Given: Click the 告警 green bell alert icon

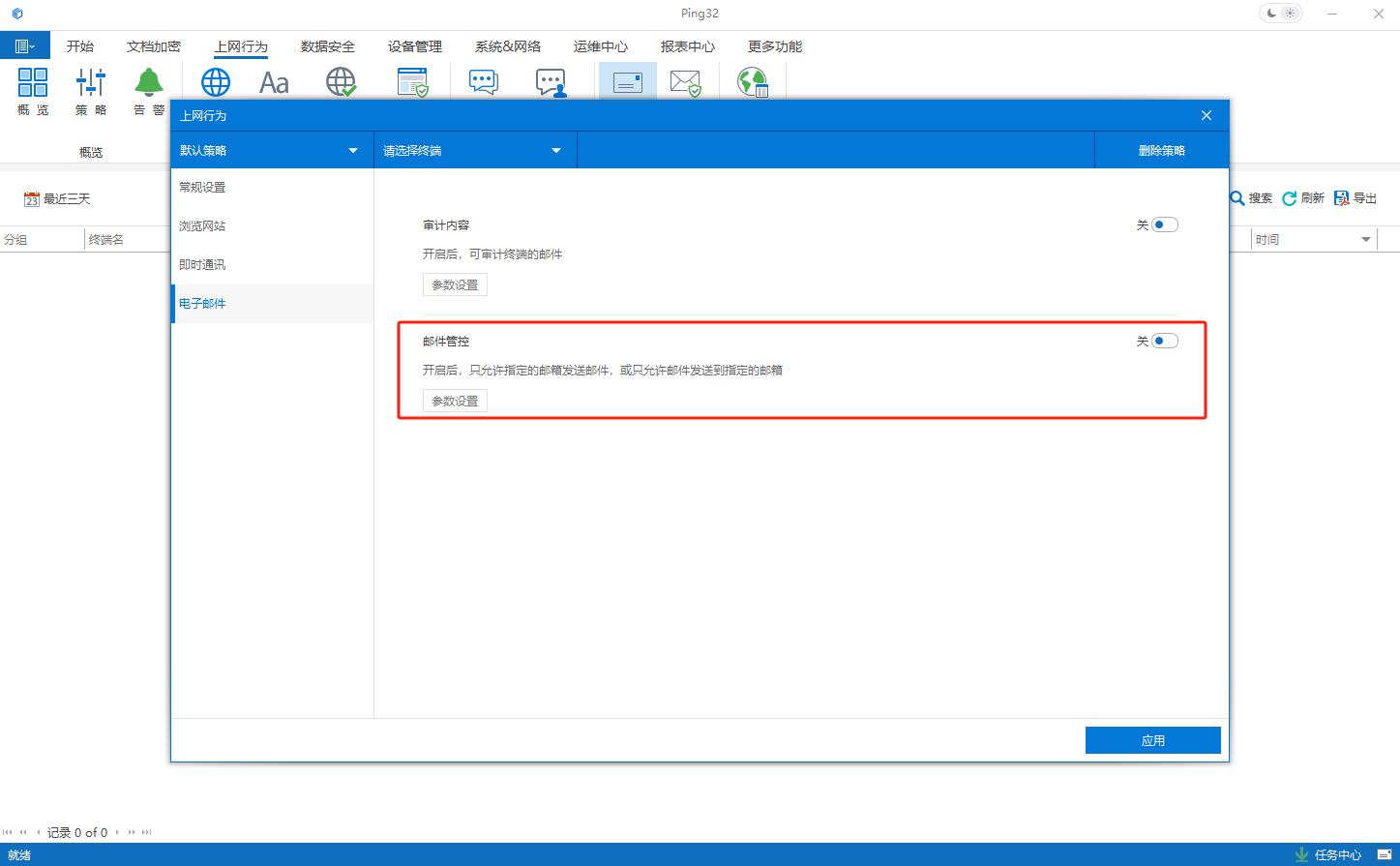Looking at the screenshot, I should point(149,83).
